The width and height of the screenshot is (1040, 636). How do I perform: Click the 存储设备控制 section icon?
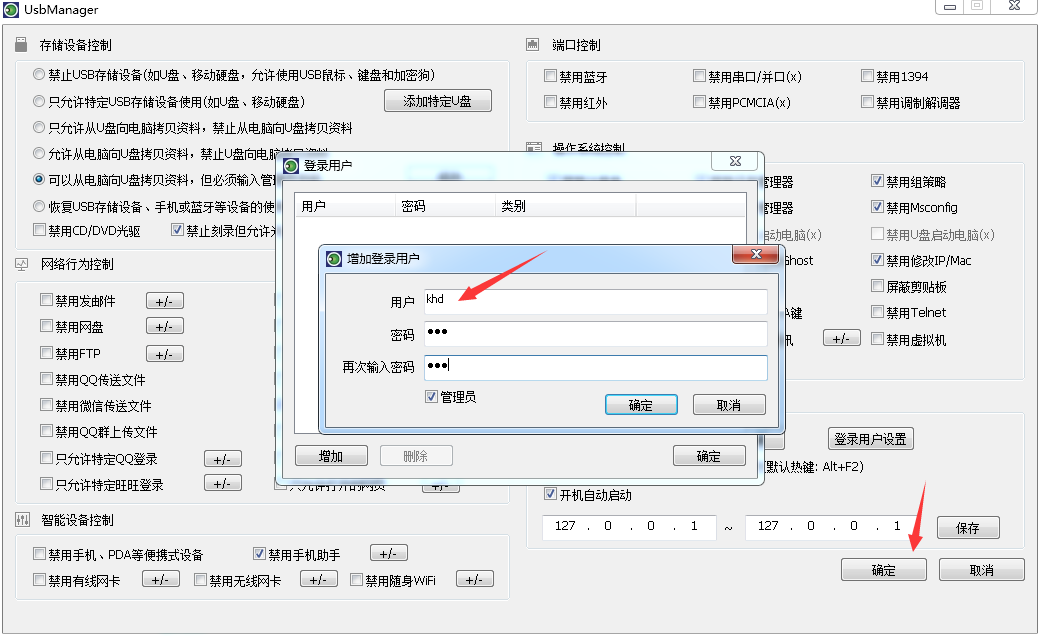coord(19,44)
